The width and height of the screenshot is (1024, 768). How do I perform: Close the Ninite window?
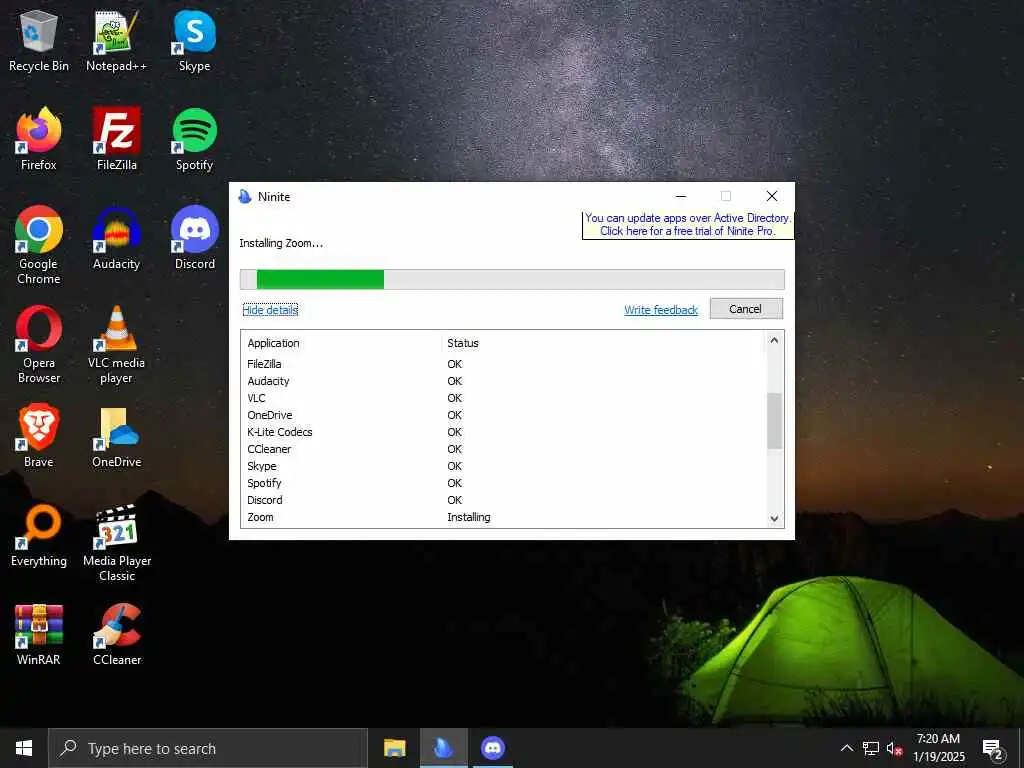pyautogui.click(x=771, y=196)
